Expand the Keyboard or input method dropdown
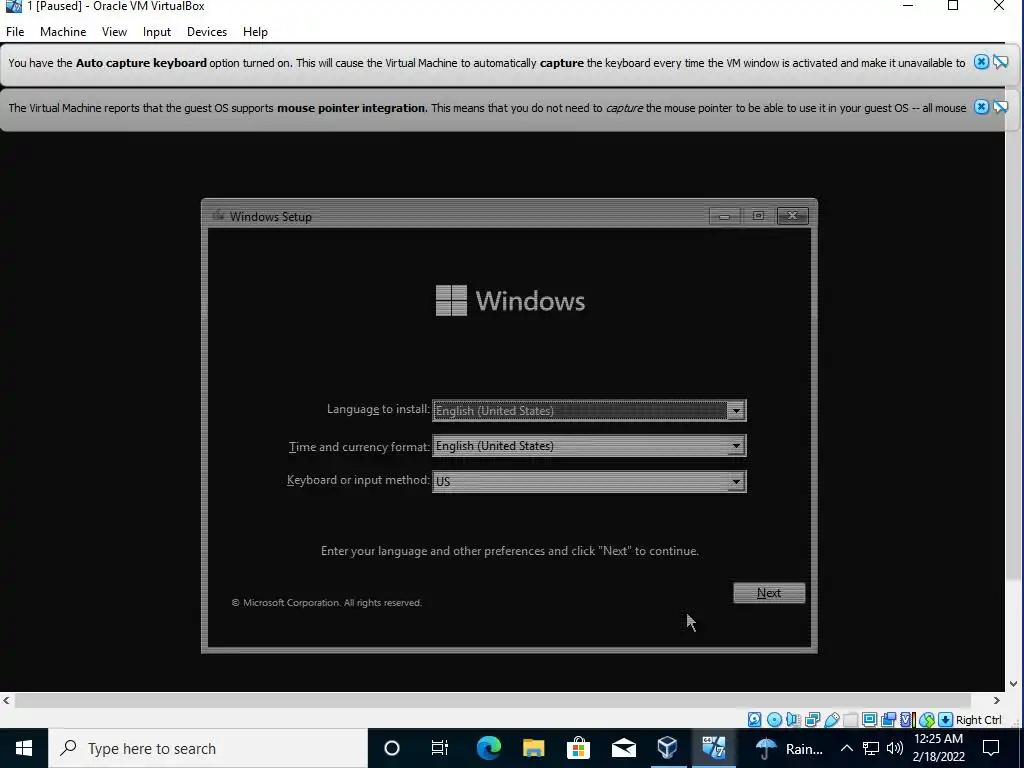 [736, 482]
